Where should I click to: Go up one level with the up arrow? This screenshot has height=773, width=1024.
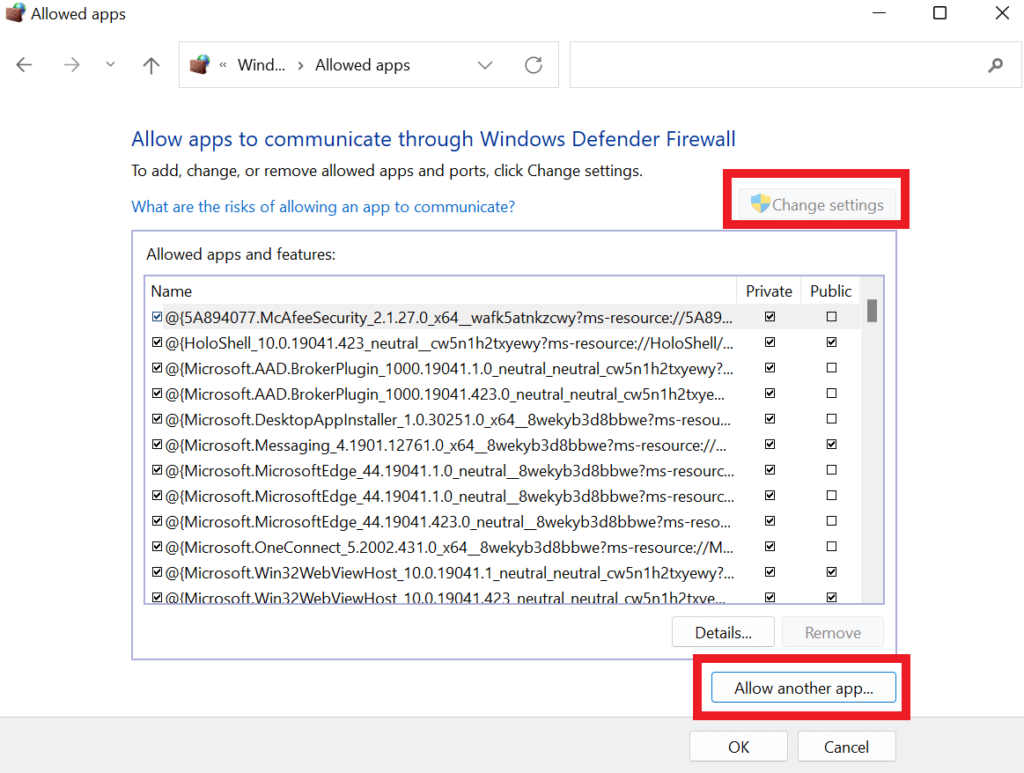click(x=151, y=65)
